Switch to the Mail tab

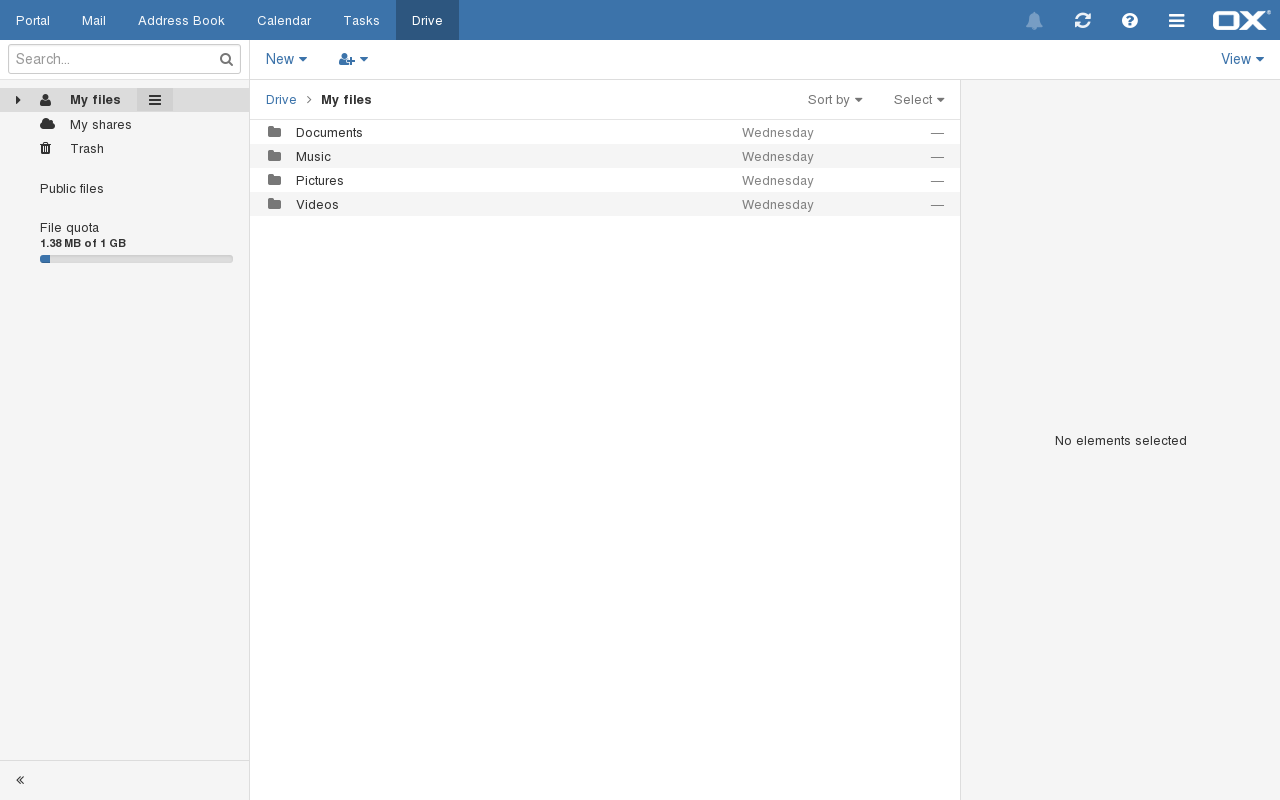(x=94, y=21)
